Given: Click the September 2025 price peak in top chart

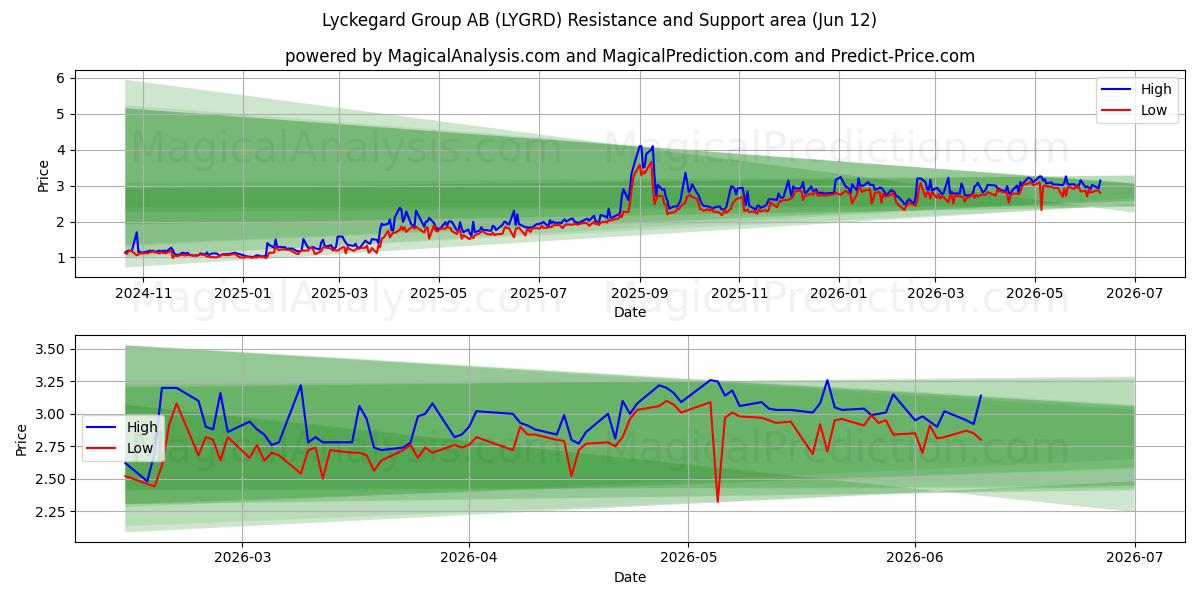Looking at the screenshot, I should point(641,147).
